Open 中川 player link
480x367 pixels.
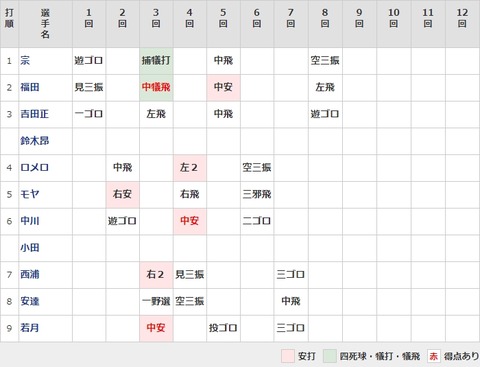point(30,221)
